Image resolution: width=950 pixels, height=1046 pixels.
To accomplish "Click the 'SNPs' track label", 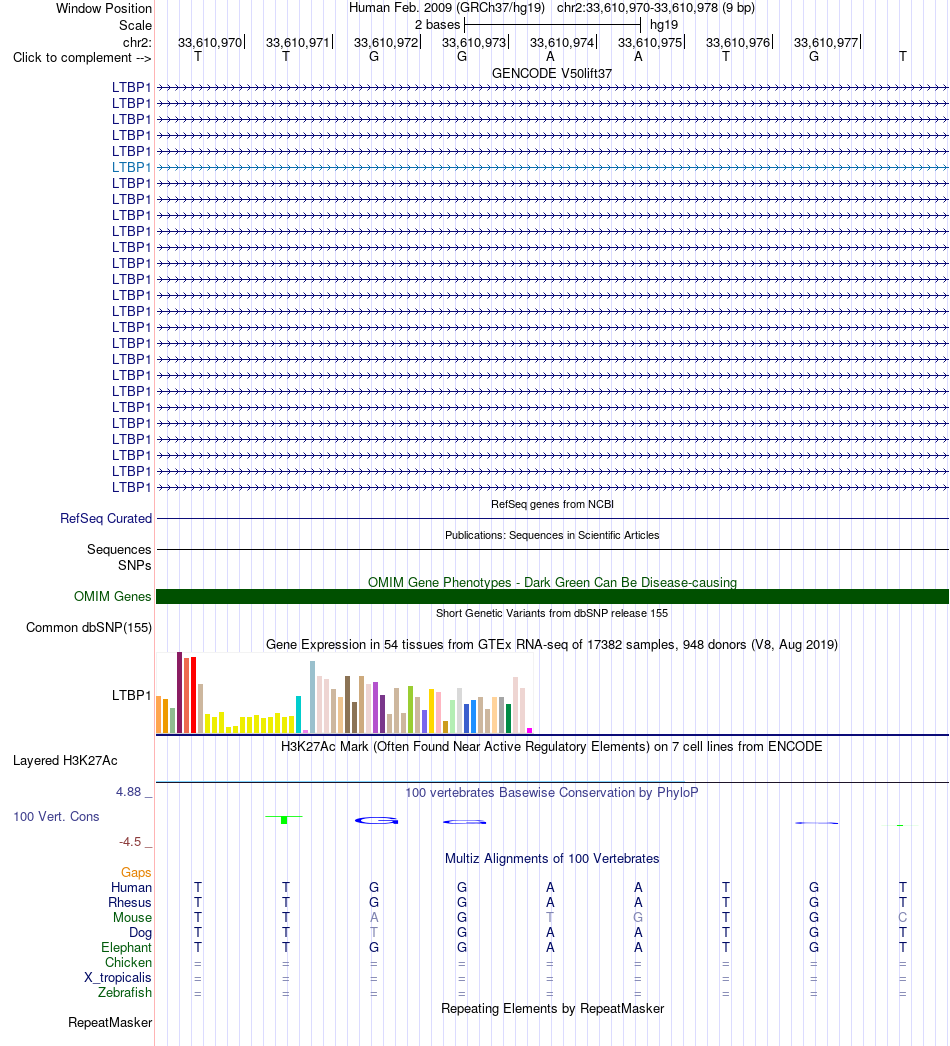I will 135,565.
